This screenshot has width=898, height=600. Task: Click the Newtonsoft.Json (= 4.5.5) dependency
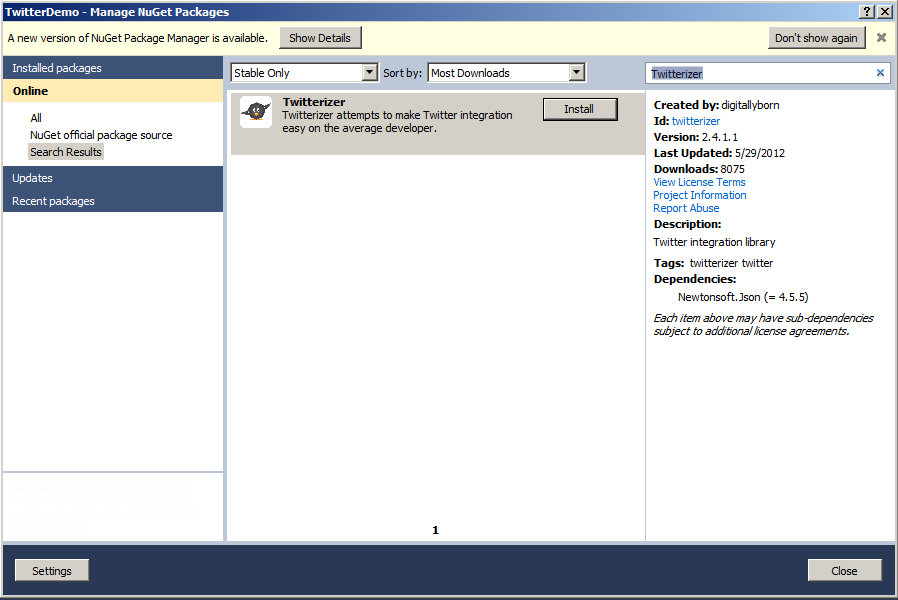(x=743, y=297)
